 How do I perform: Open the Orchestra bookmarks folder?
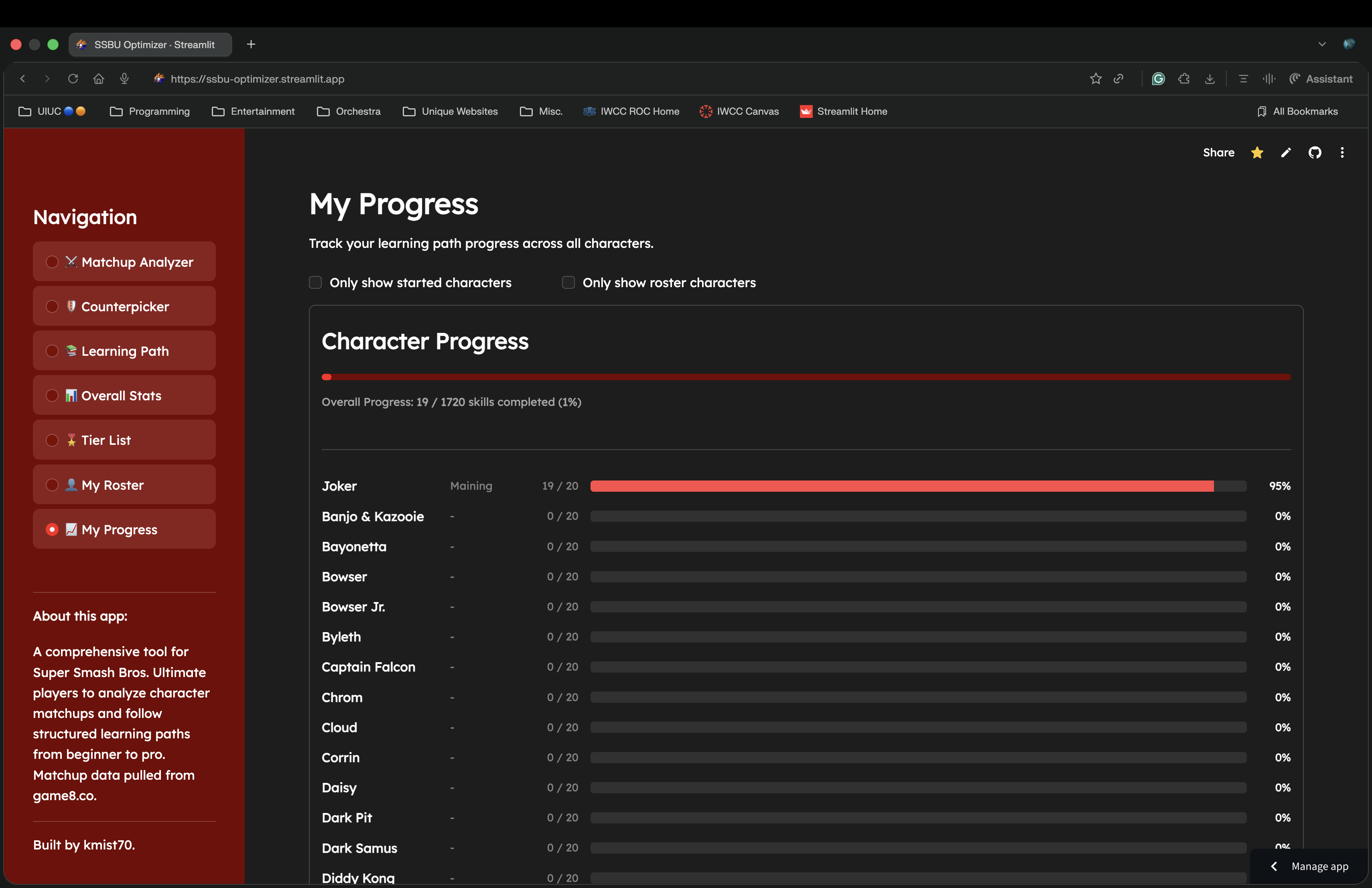[x=349, y=111]
